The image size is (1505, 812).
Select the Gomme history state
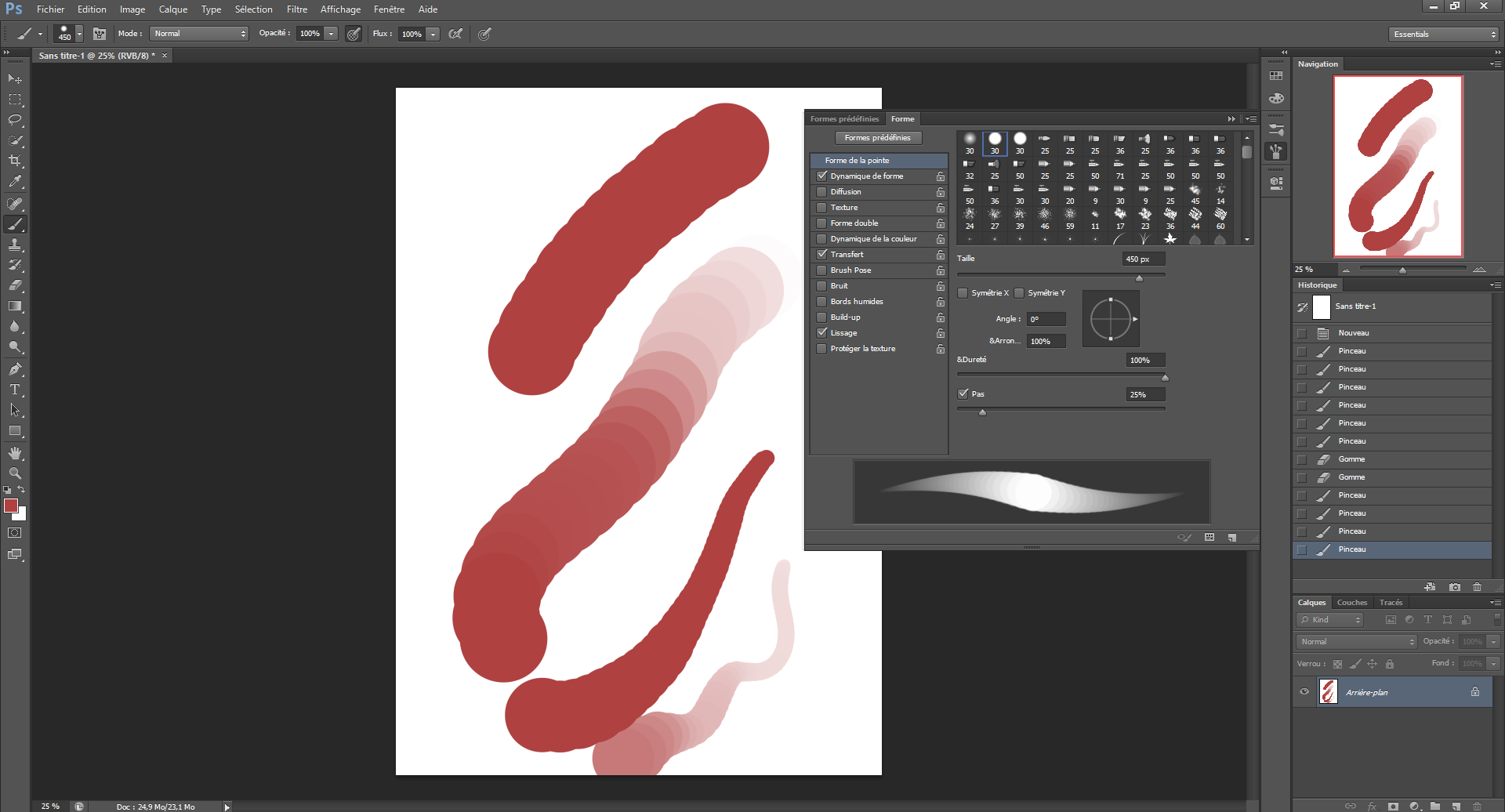click(x=1351, y=459)
